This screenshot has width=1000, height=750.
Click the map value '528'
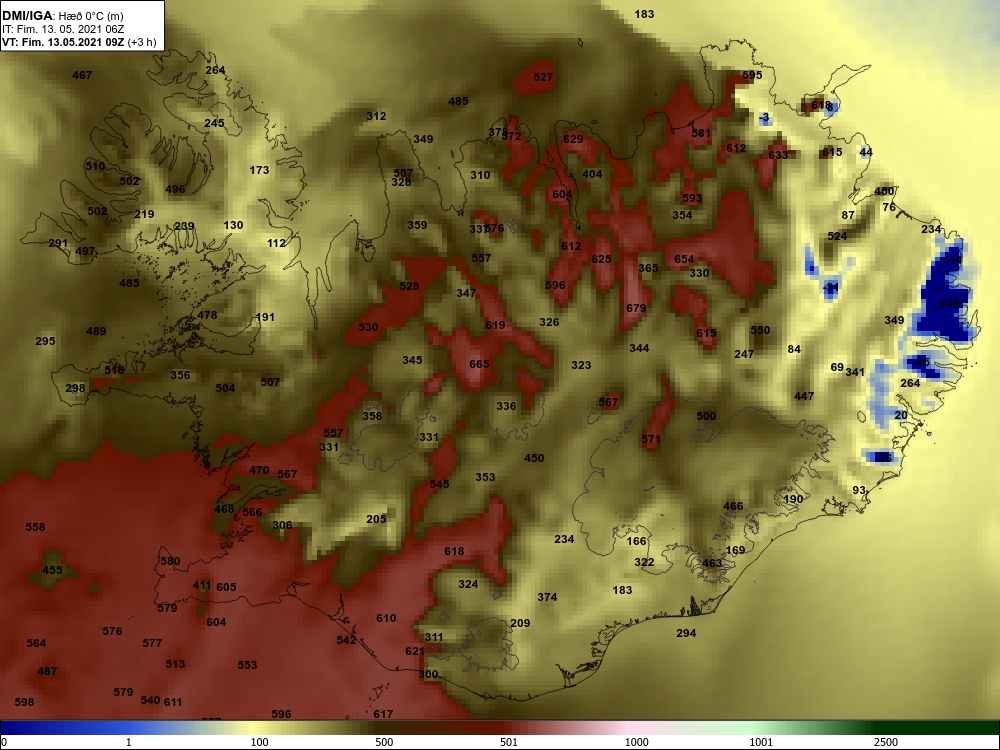tap(409, 286)
